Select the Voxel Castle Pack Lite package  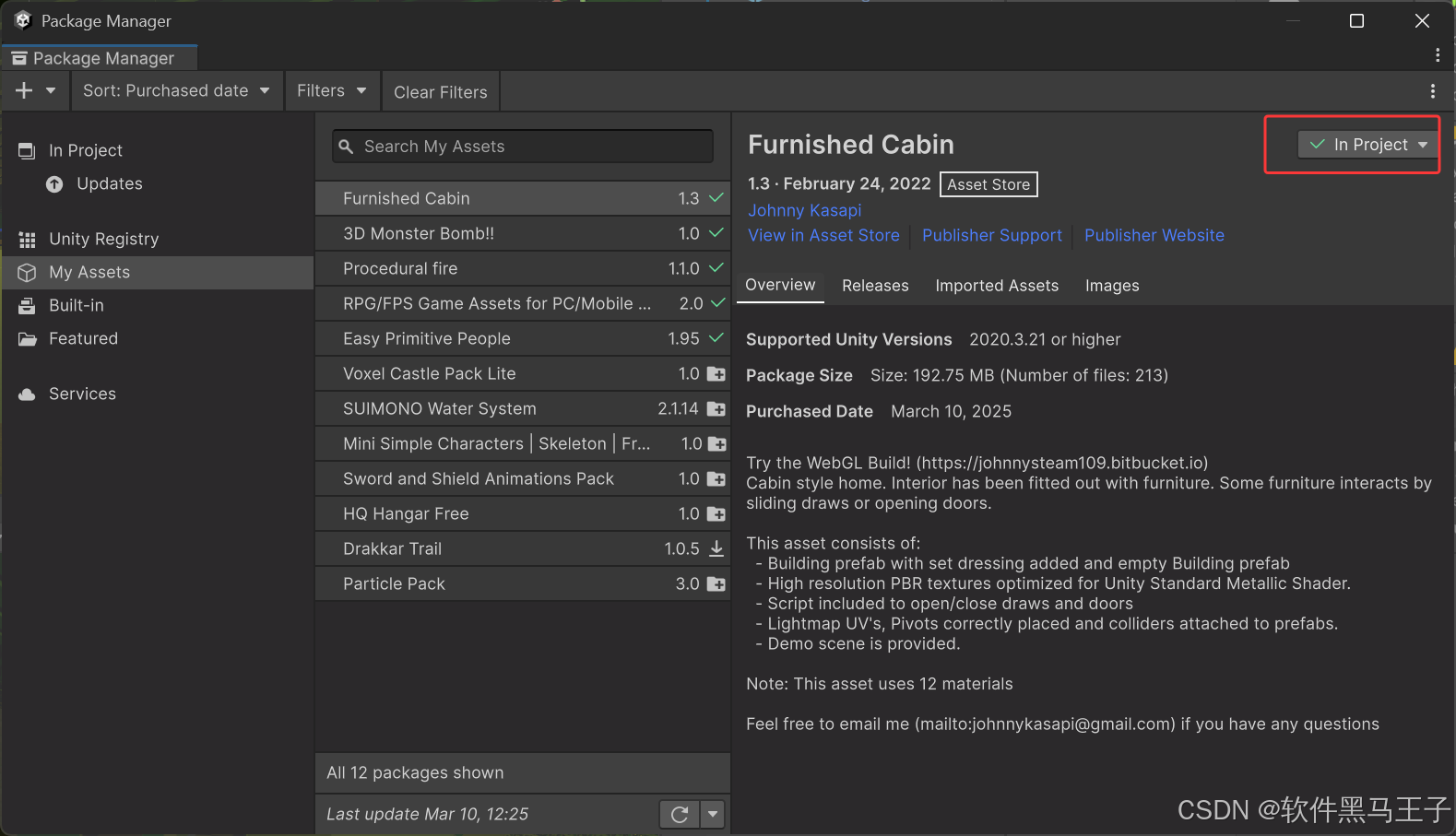(x=523, y=373)
